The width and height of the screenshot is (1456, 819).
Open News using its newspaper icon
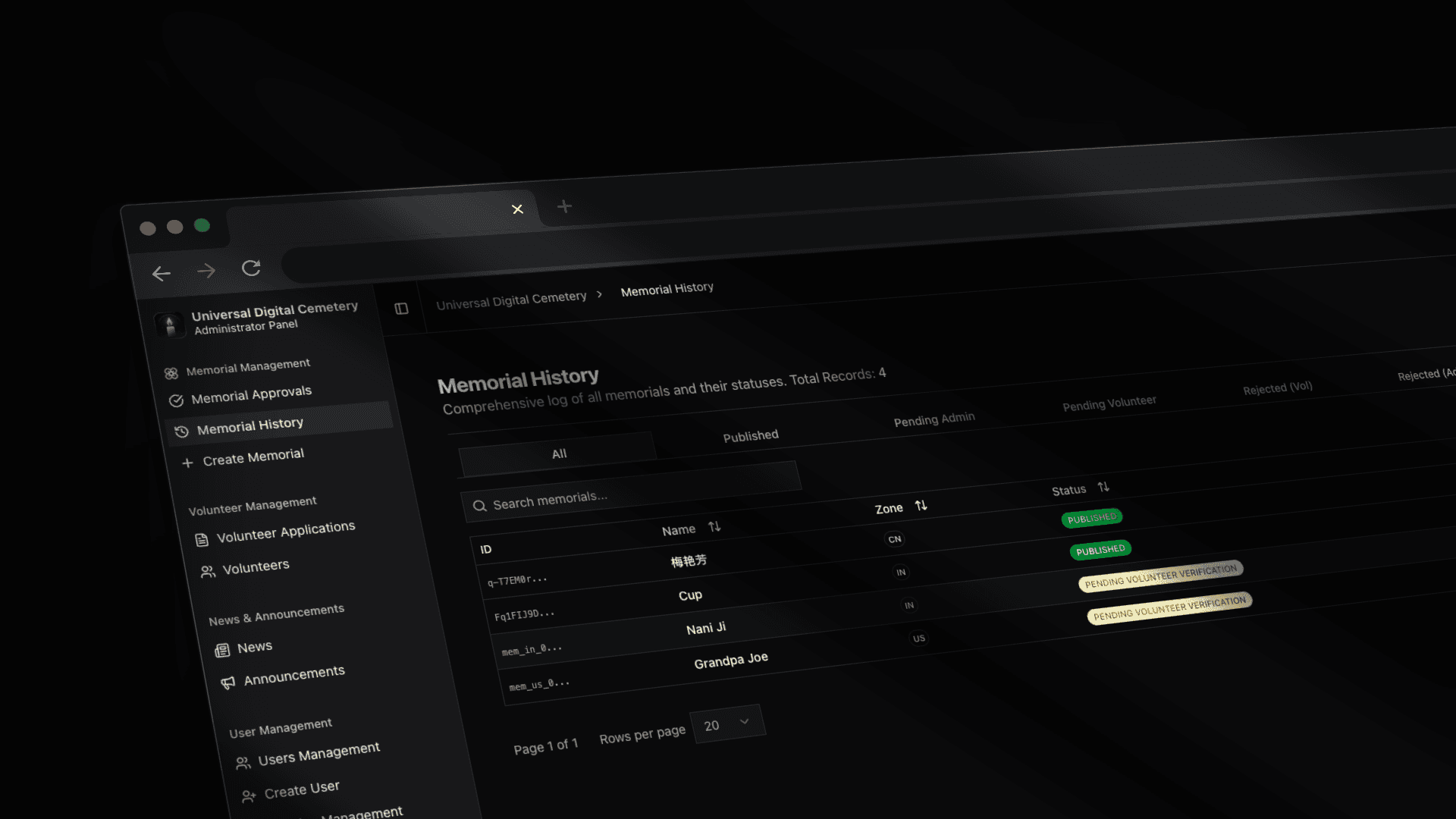click(x=221, y=651)
